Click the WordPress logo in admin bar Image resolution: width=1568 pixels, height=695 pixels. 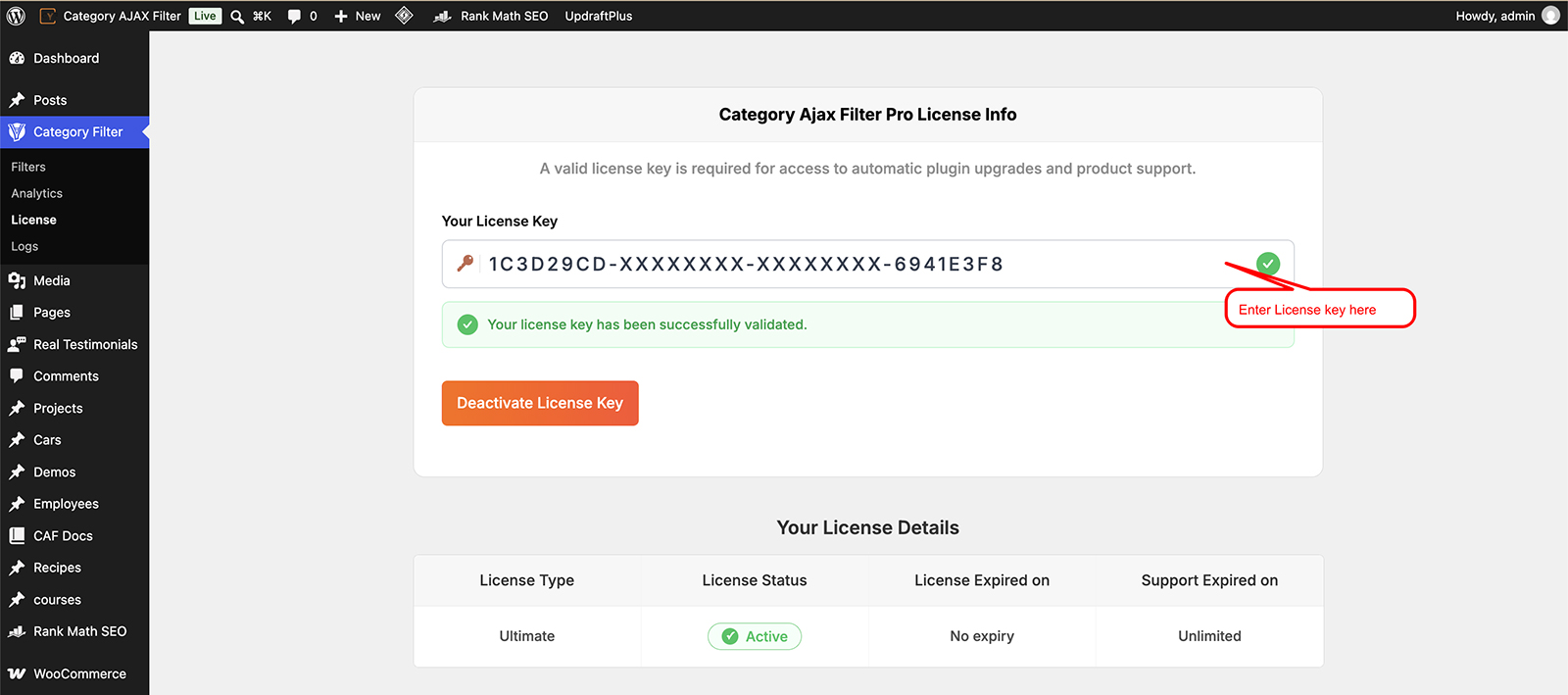click(16, 16)
